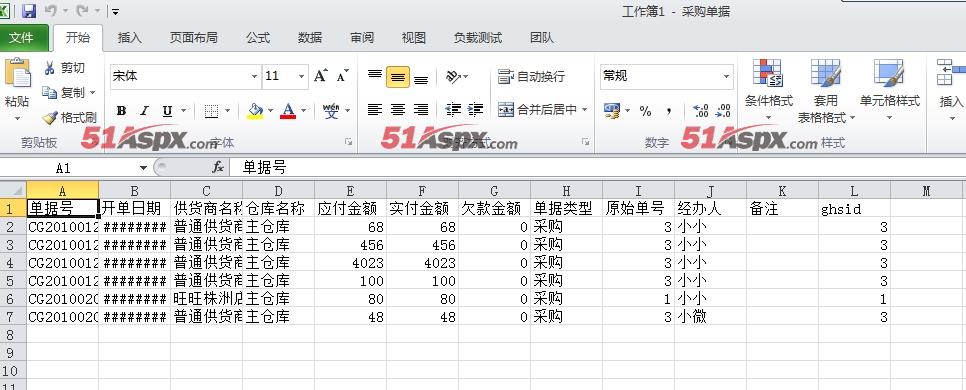Image resolution: width=966 pixels, height=390 pixels.
Task: Switch to the 视图 (View) tab
Action: (413, 38)
